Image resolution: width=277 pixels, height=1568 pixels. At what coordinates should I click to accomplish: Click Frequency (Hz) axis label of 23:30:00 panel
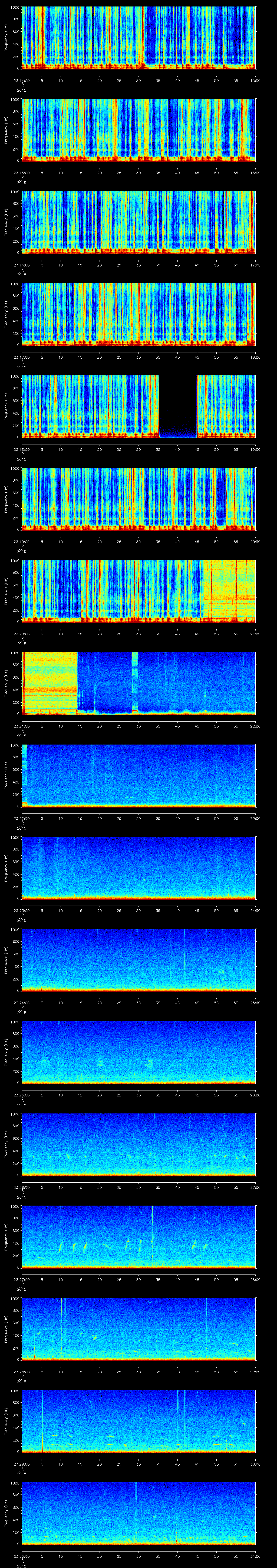point(6,1514)
